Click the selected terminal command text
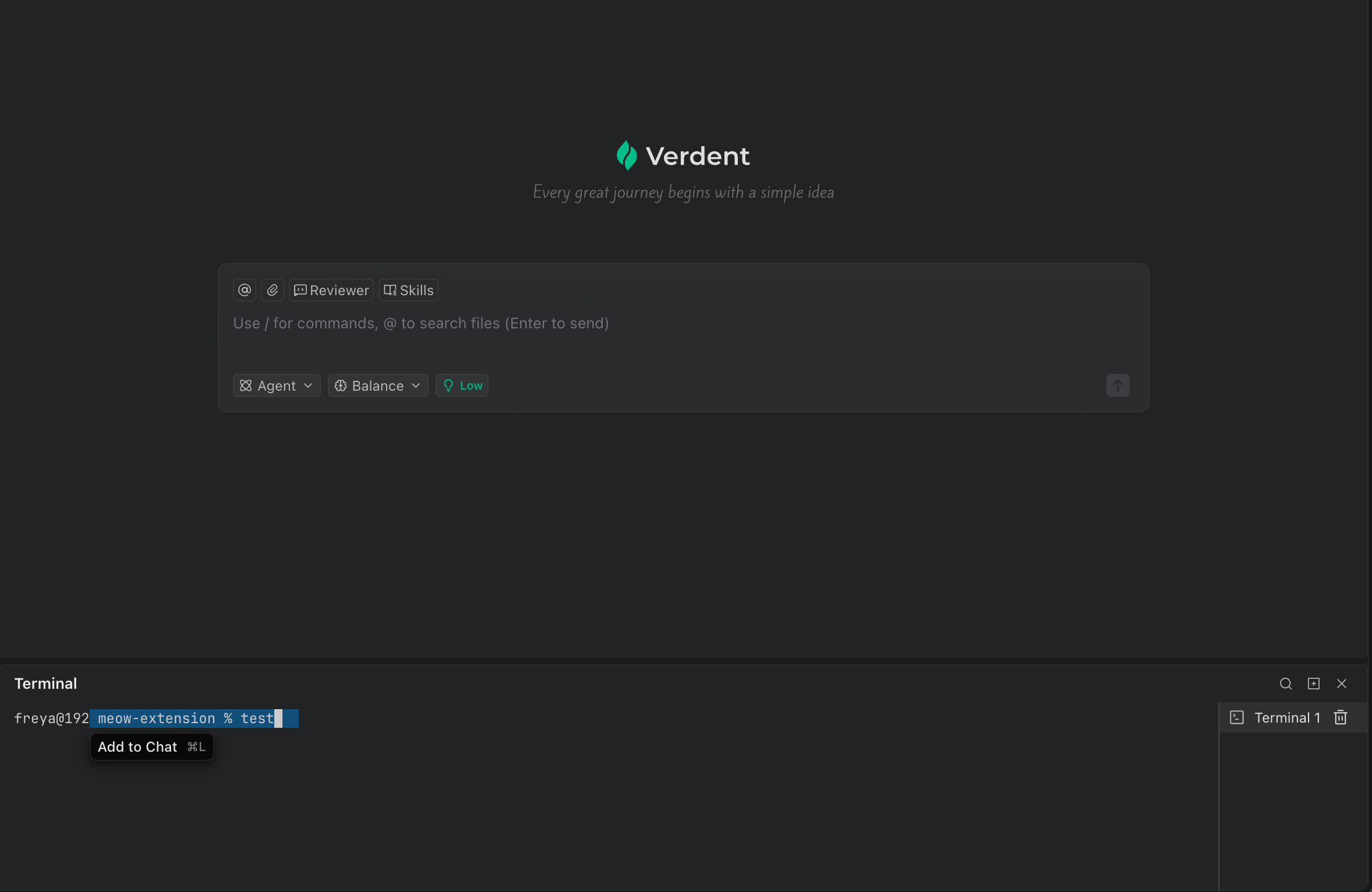Viewport: 1372px width, 892px height. [185, 718]
